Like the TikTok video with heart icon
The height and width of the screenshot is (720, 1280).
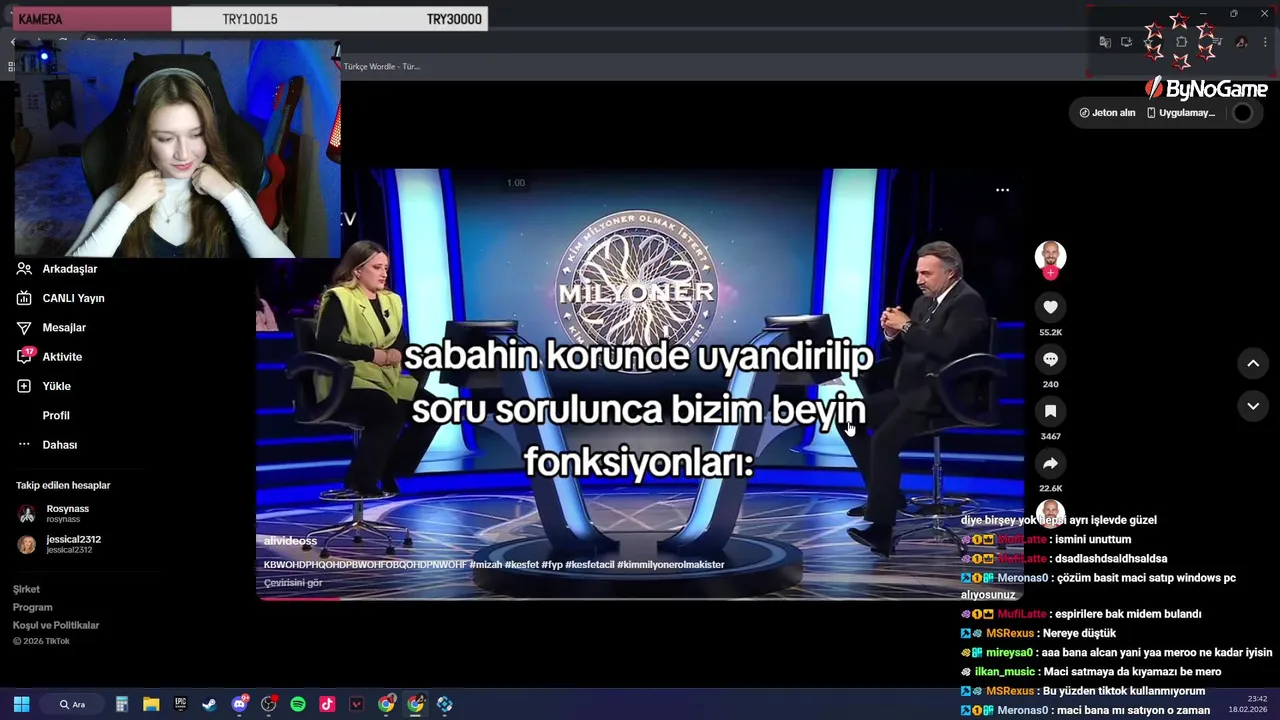[1050, 307]
